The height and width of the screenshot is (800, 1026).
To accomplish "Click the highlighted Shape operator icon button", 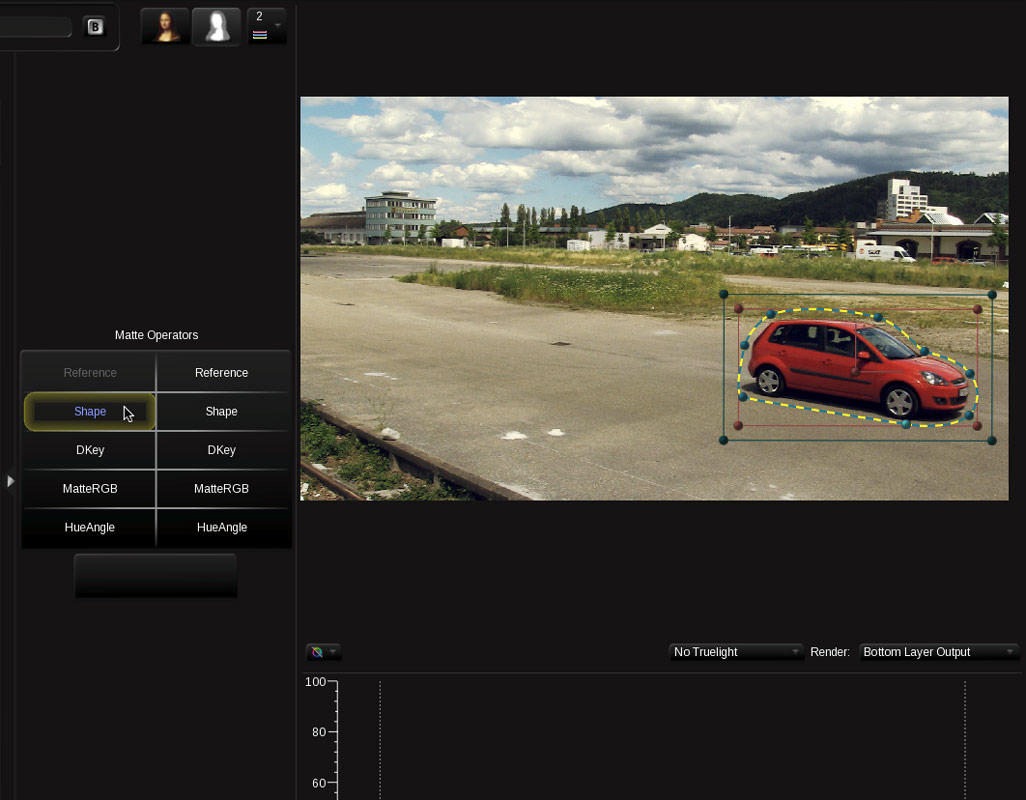I will point(89,411).
